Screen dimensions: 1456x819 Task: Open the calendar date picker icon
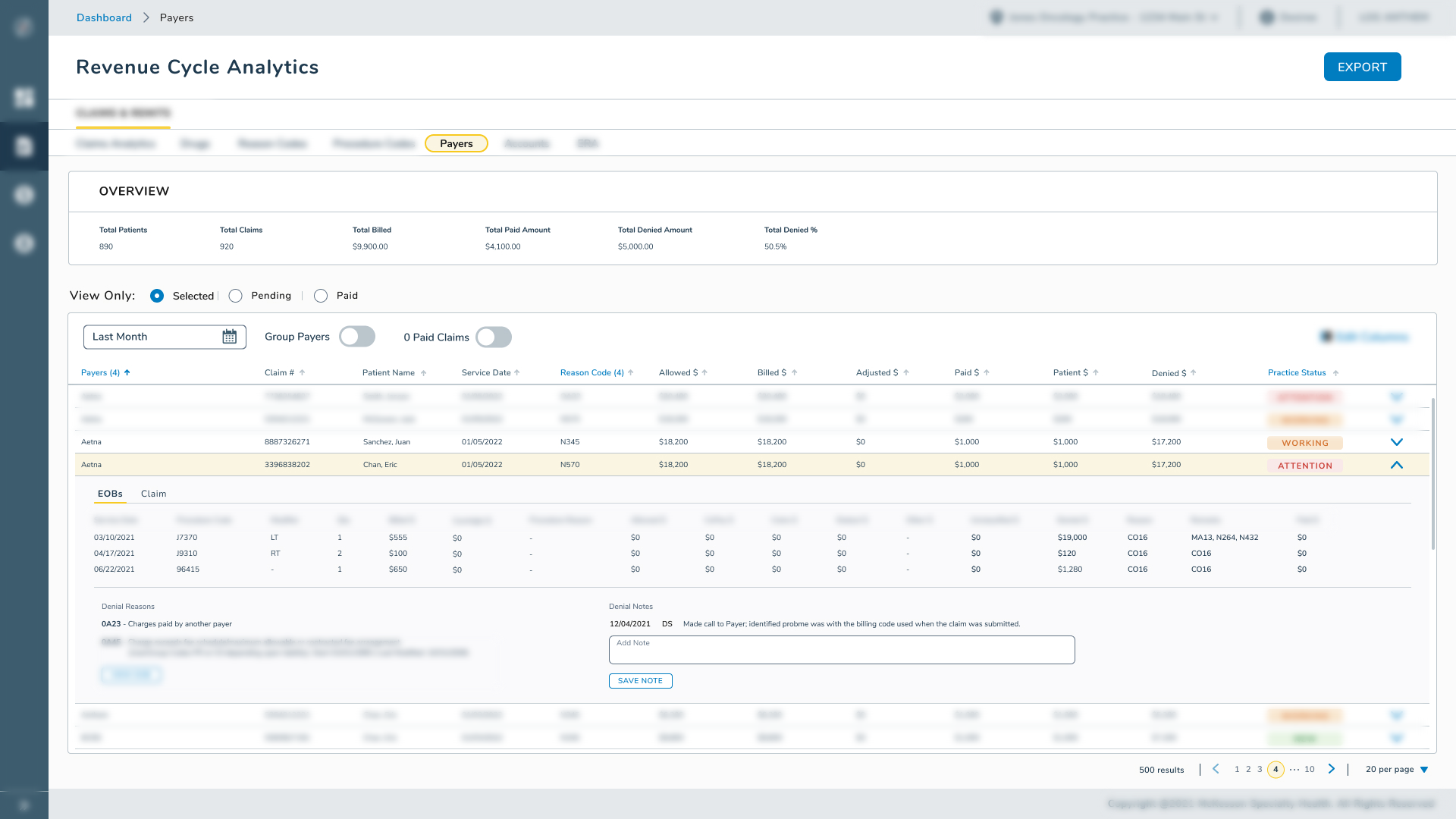(229, 337)
